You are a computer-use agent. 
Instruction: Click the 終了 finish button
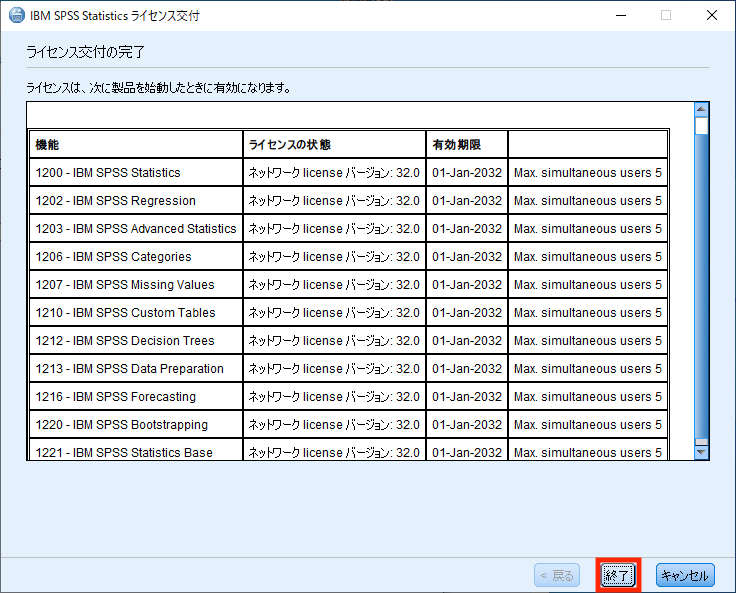point(618,575)
